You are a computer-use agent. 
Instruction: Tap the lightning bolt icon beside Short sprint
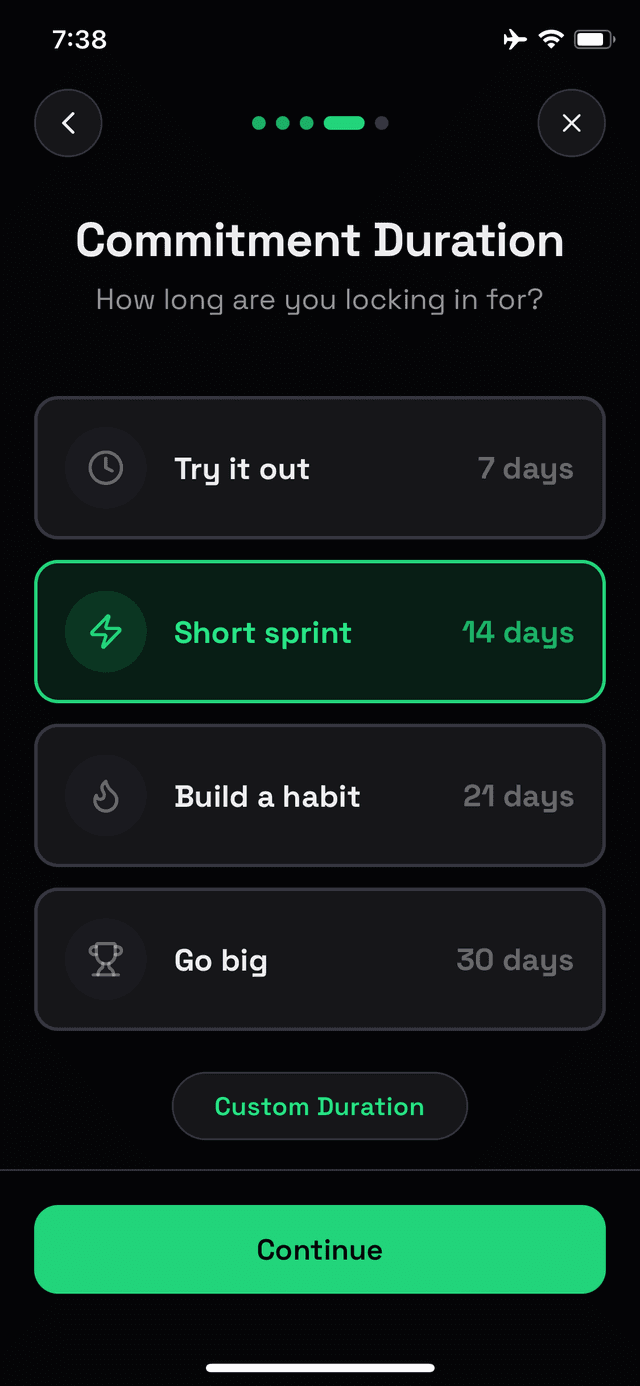click(105, 632)
